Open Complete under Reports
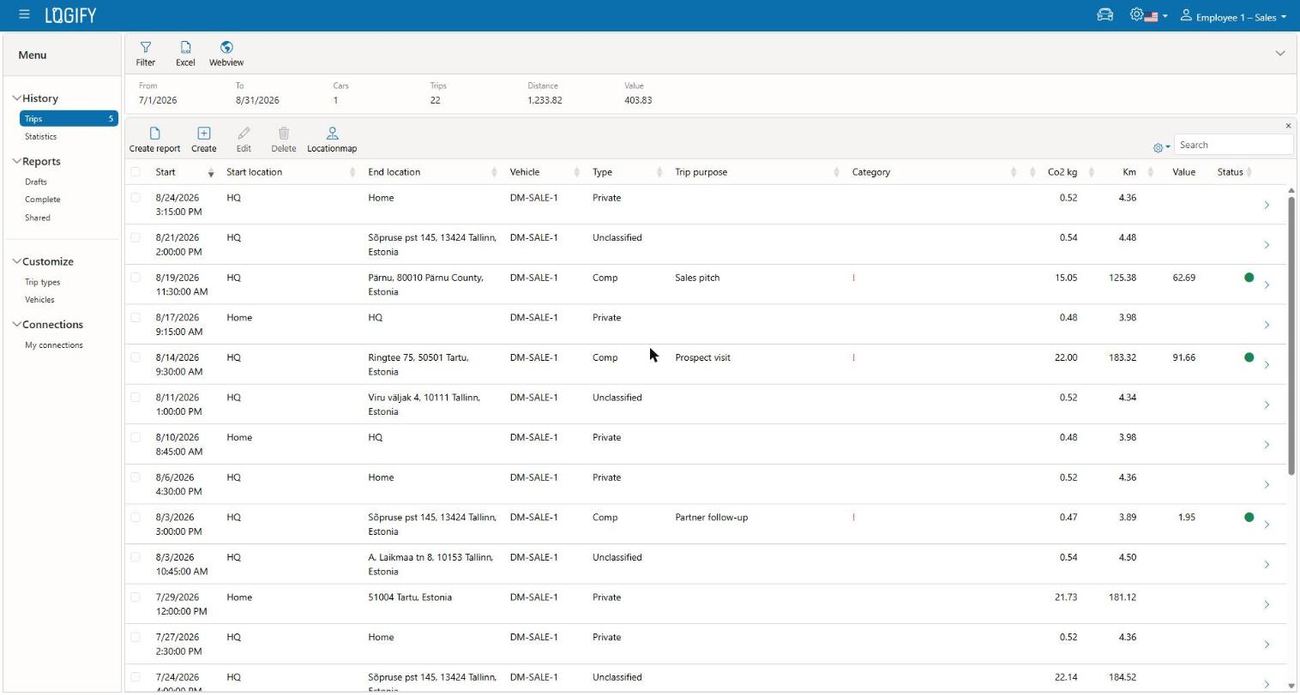 click(43, 200)
